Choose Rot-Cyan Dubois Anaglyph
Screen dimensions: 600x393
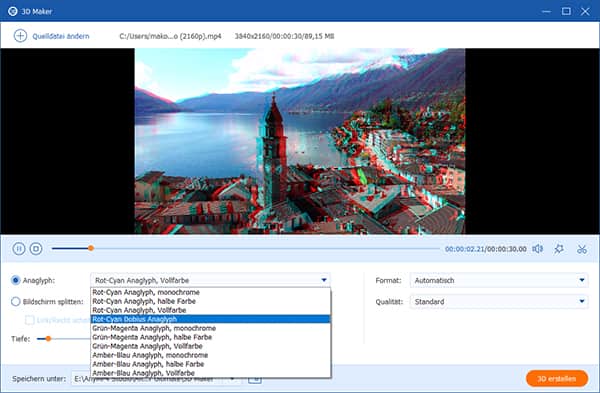tap(210, 319)
